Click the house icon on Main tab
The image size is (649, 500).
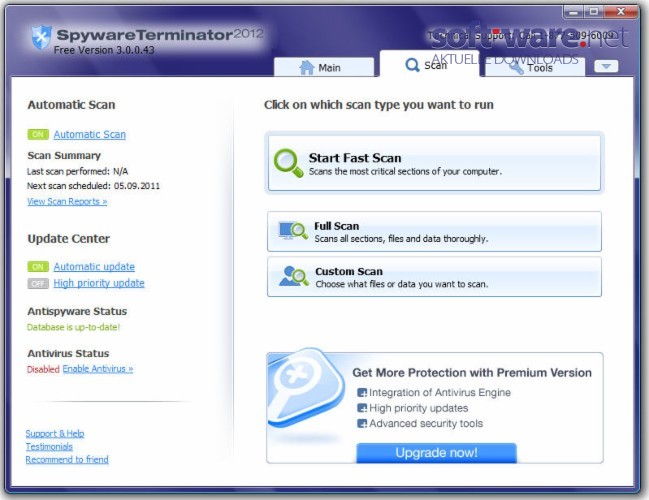307,67
